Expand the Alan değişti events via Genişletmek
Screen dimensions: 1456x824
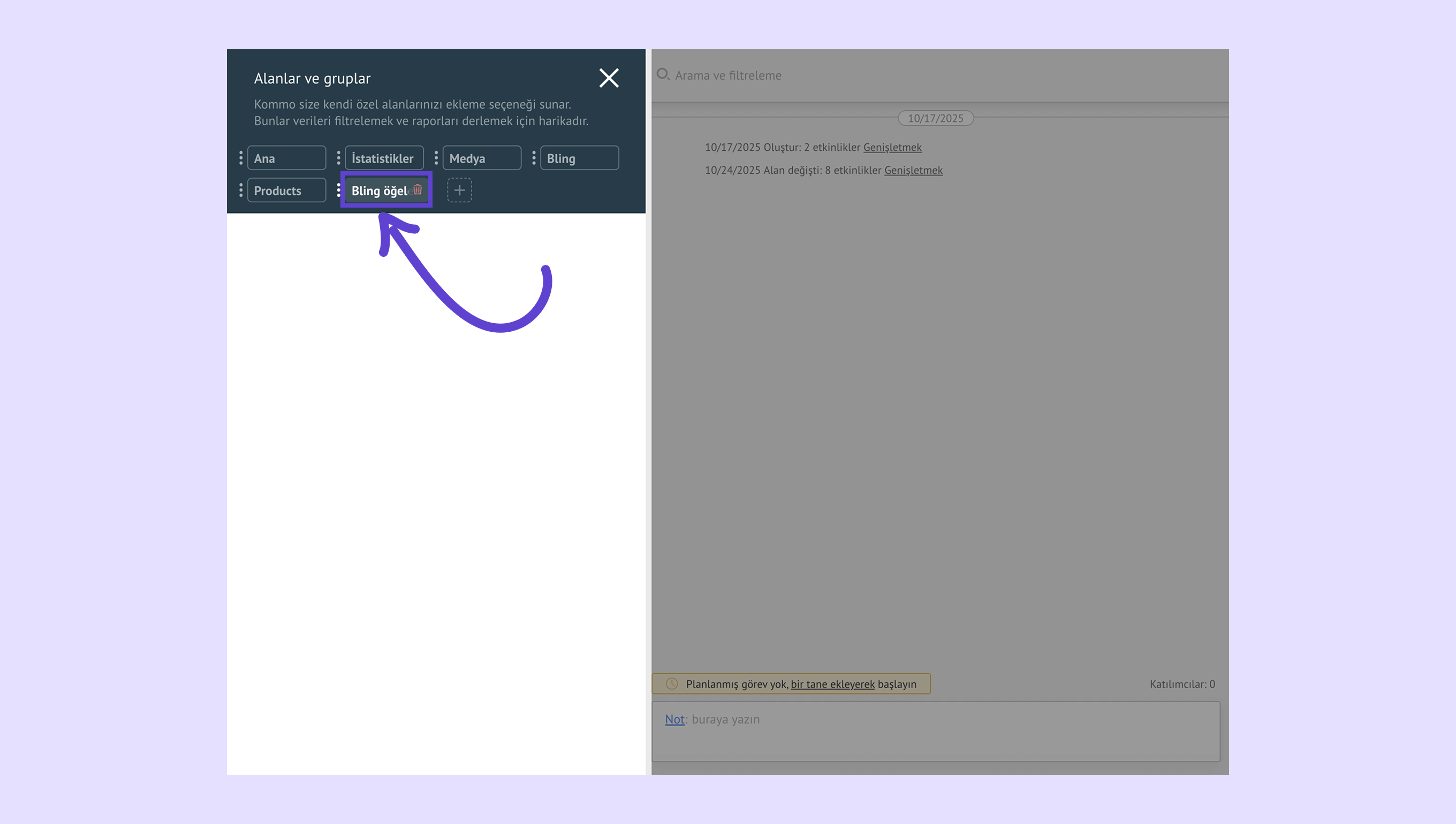point(913,170)
